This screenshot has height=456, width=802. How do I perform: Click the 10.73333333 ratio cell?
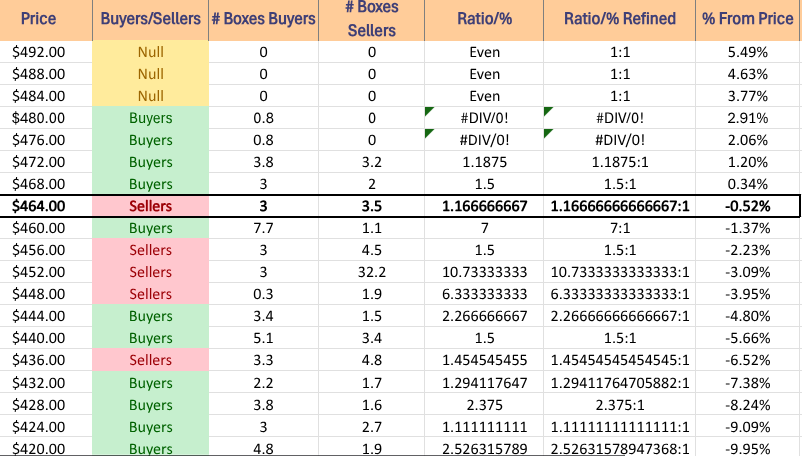[485, 272]
